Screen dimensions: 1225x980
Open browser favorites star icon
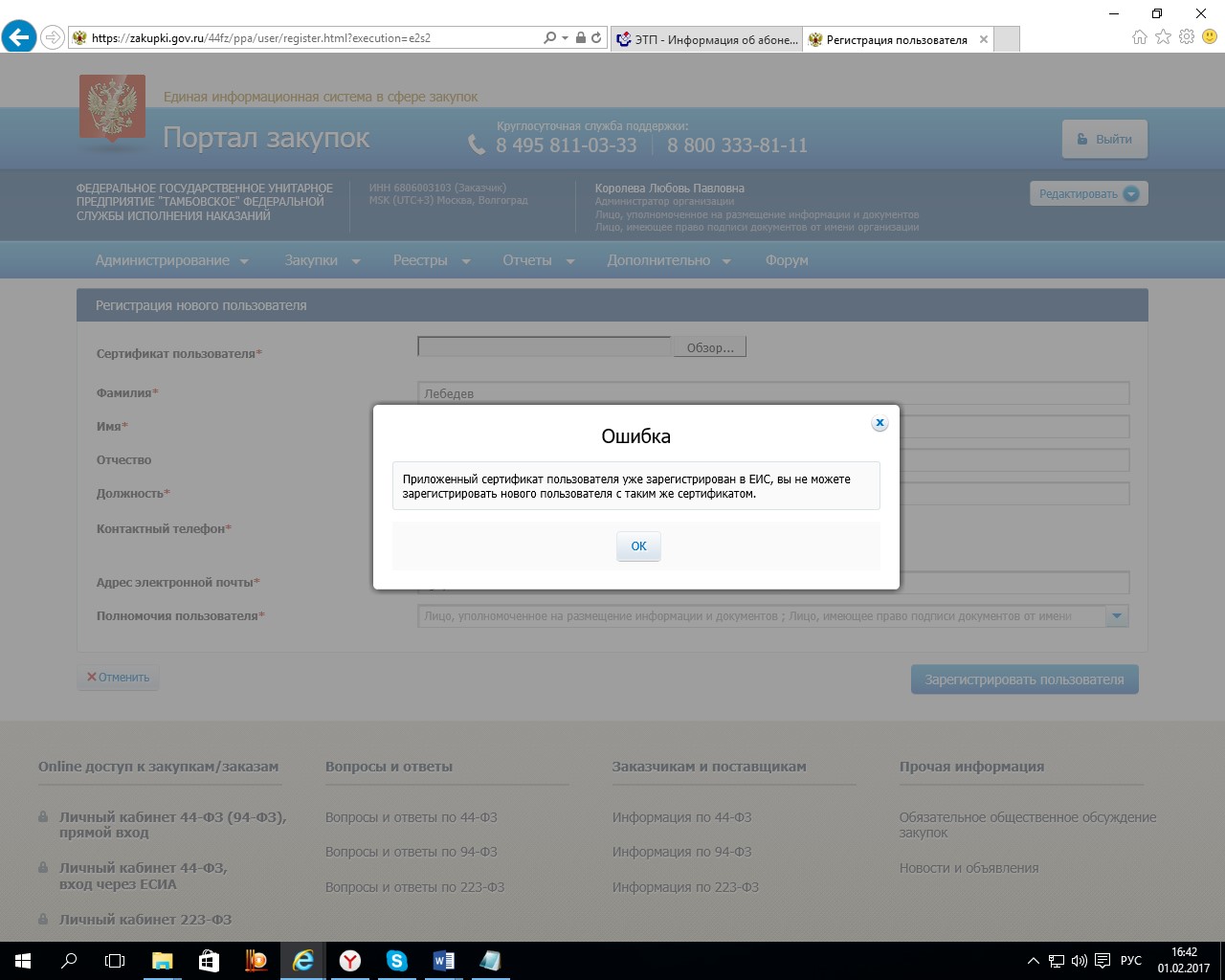pyautogui.click(x=1163, y=37)
